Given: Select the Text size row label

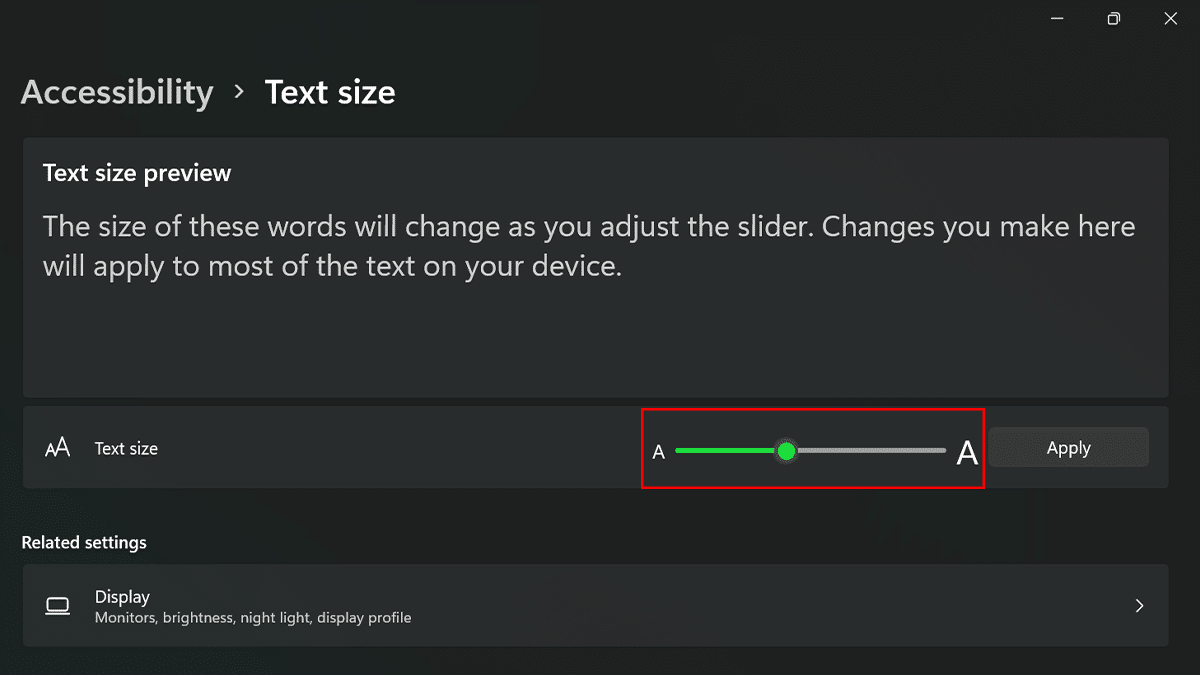Looking at the screenshot, I should 126,449.
